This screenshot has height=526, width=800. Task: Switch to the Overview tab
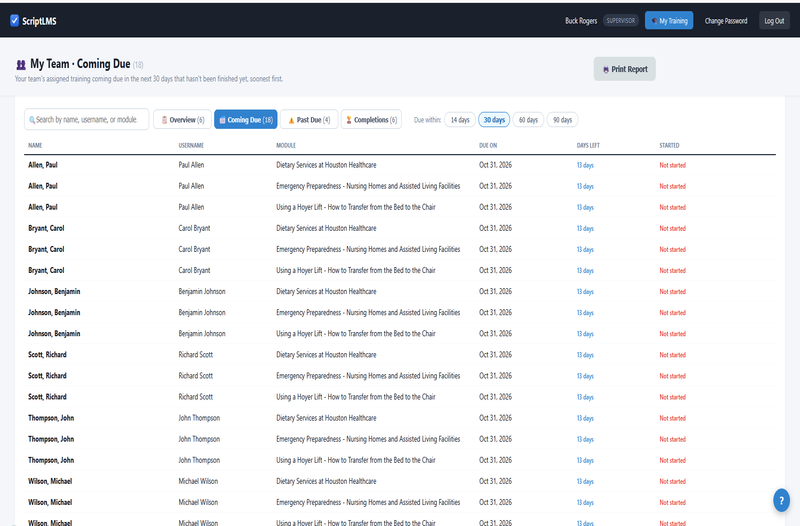tap(183, 120)
